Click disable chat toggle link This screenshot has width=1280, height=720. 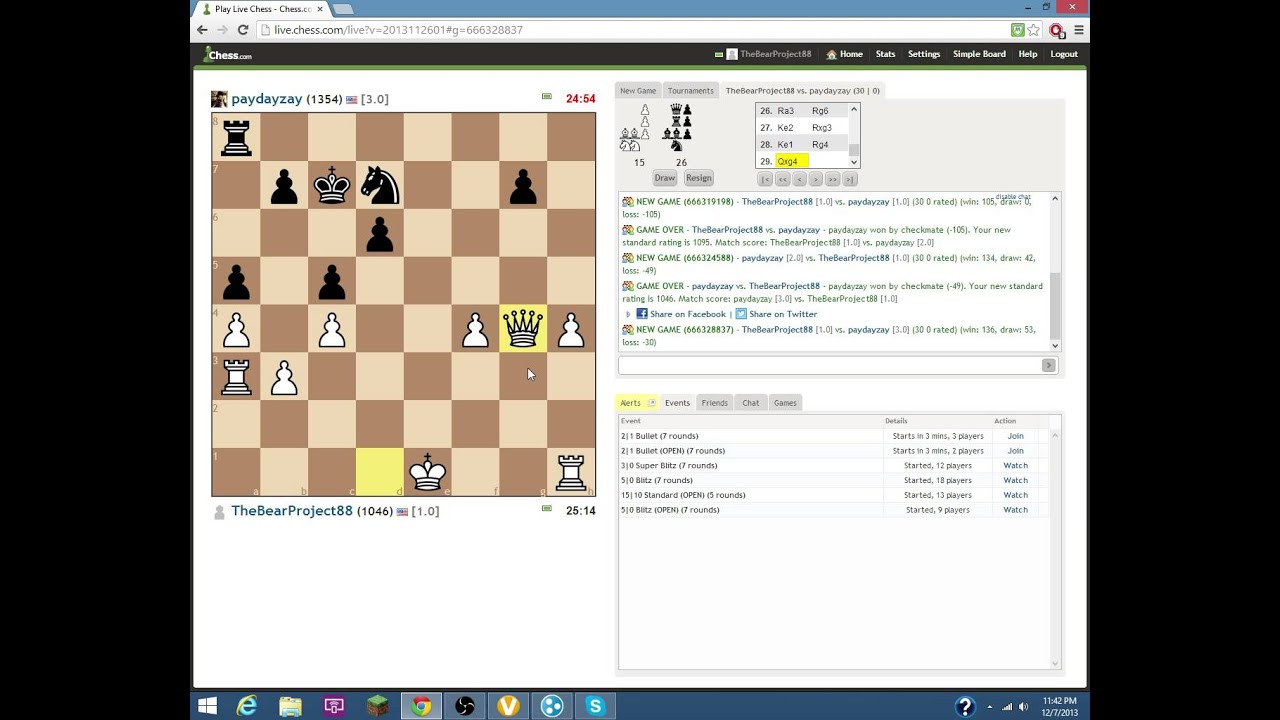pos(1013,197)
